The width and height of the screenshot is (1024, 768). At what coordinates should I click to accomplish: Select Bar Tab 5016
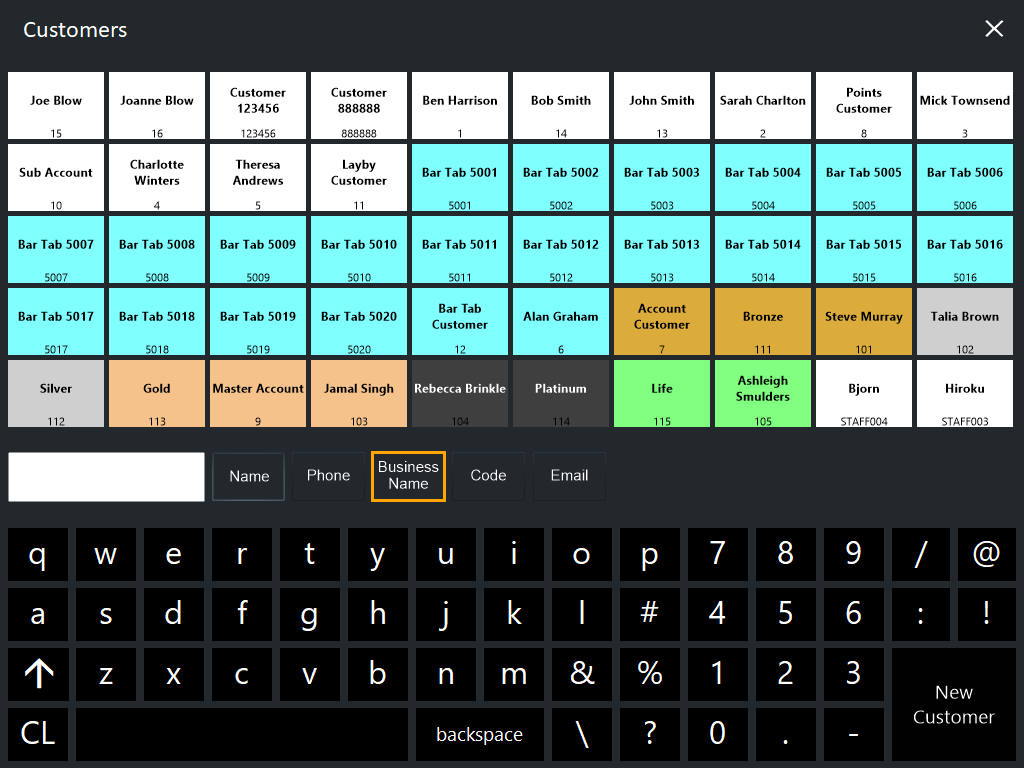[x=965, y=249]
